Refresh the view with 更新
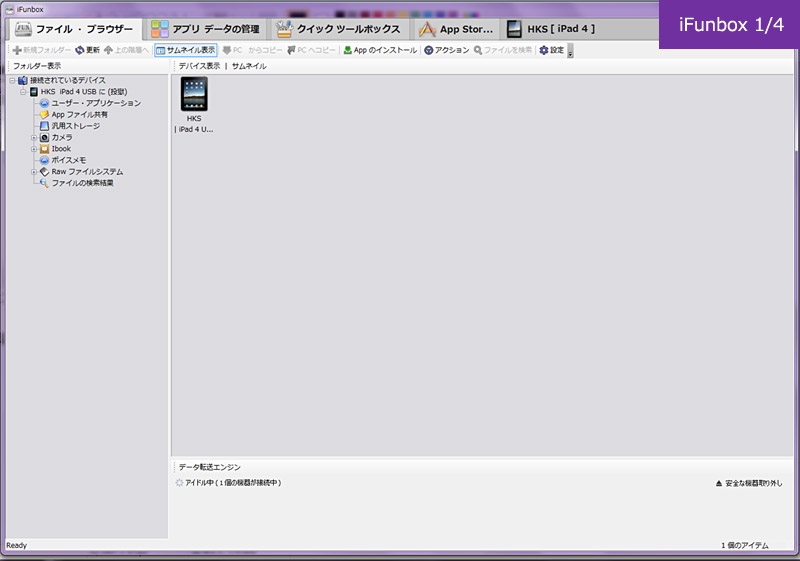800x561 pixels. click(x=87, y=50)
